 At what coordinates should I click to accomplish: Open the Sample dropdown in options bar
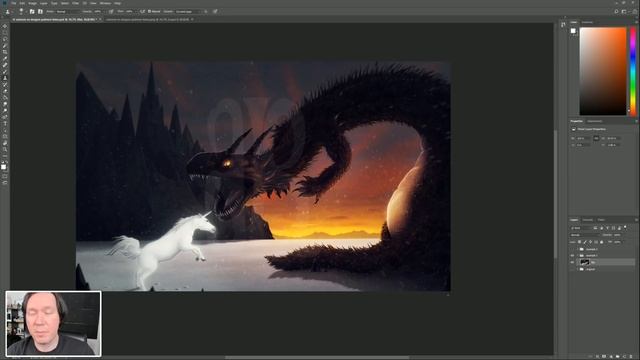click(x=189, y=11)
